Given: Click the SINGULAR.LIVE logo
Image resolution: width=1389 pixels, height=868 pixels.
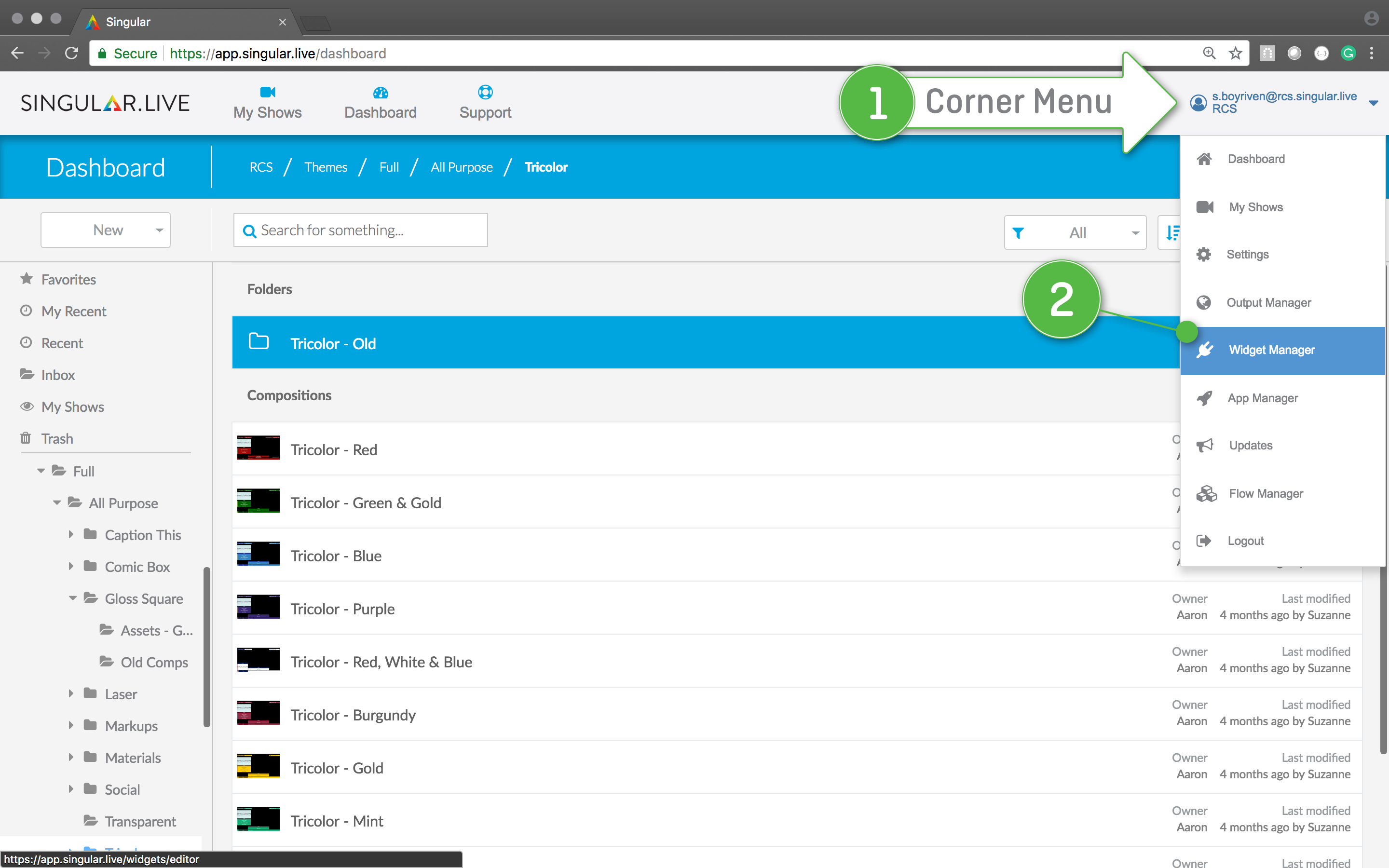Looking at the screenshot, I should (x=105, y=103).
